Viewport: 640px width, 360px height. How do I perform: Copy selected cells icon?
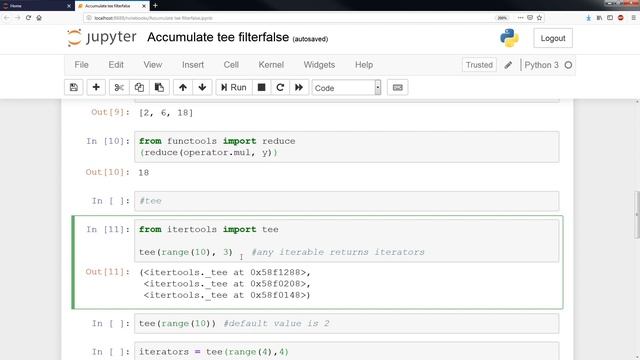pos(139,87)
